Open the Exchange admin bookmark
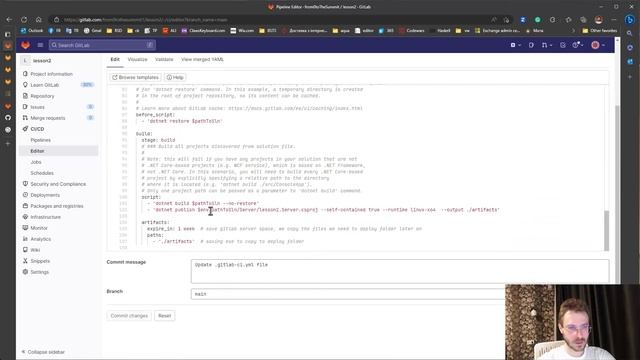This screenshot has height=360, width=640. tap(497, 31)
